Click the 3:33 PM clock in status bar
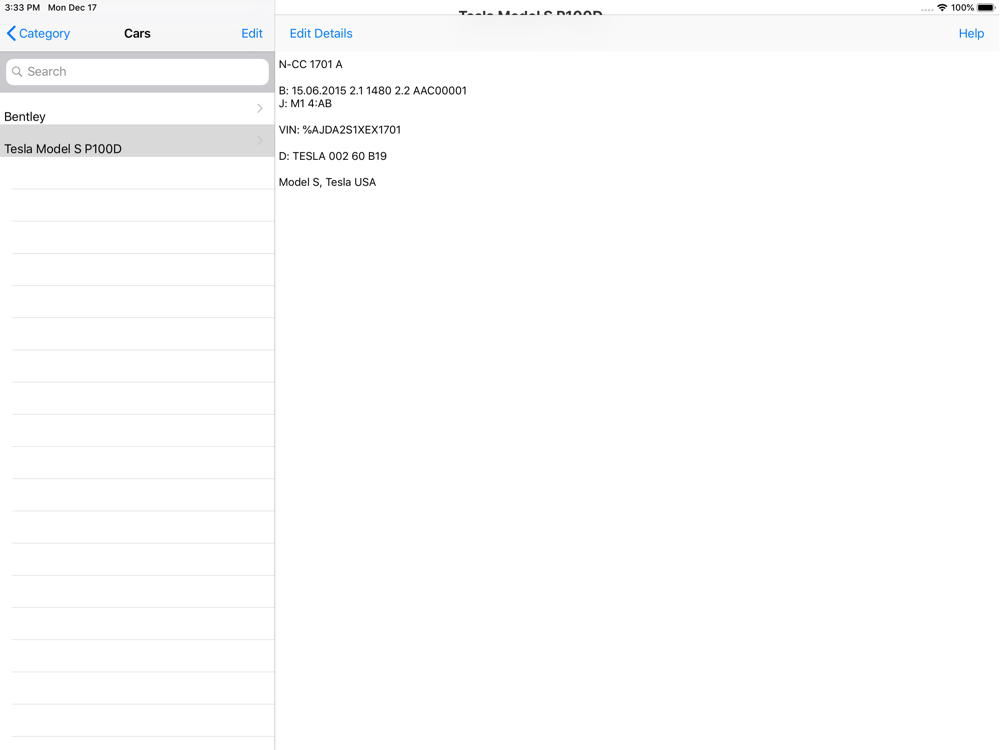This screenshot has width=1000, height=750. point(22,8)
